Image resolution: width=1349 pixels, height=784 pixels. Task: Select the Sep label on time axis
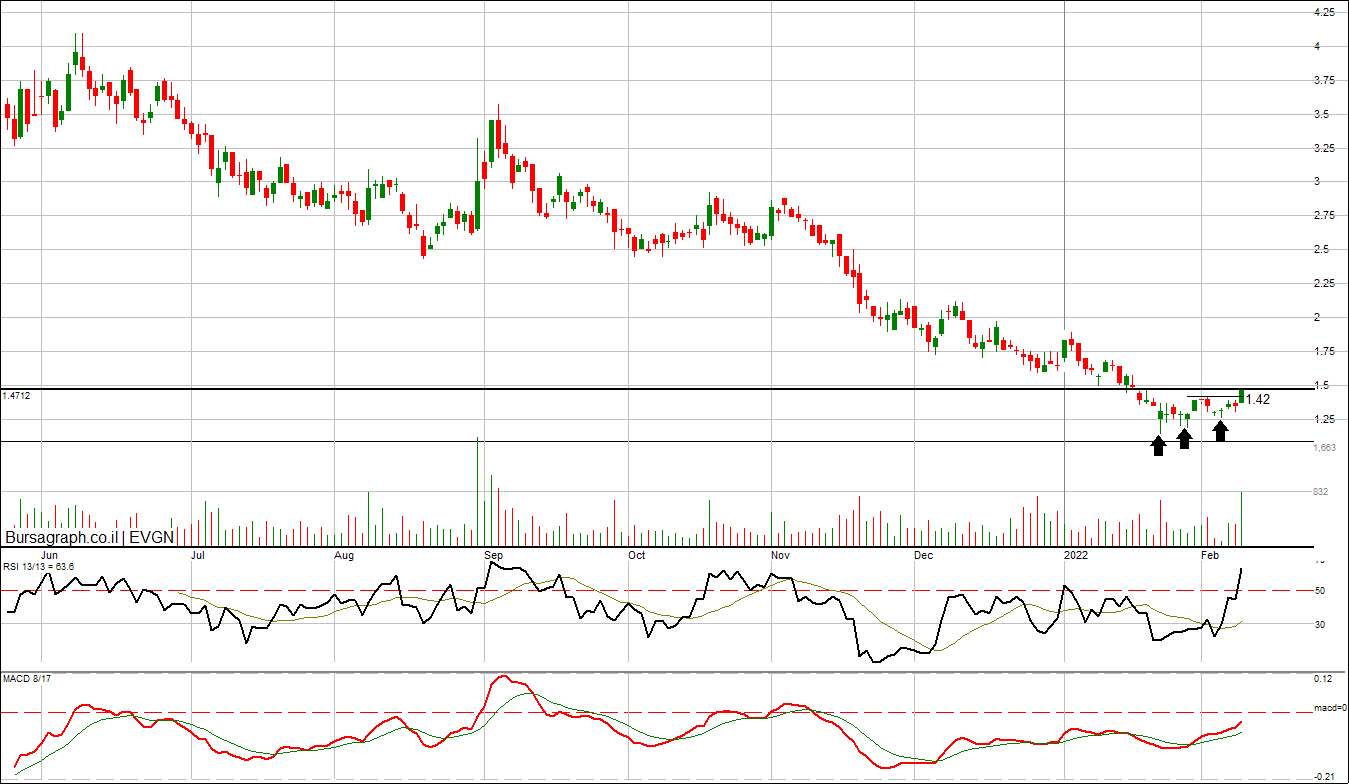pos(492,555)
